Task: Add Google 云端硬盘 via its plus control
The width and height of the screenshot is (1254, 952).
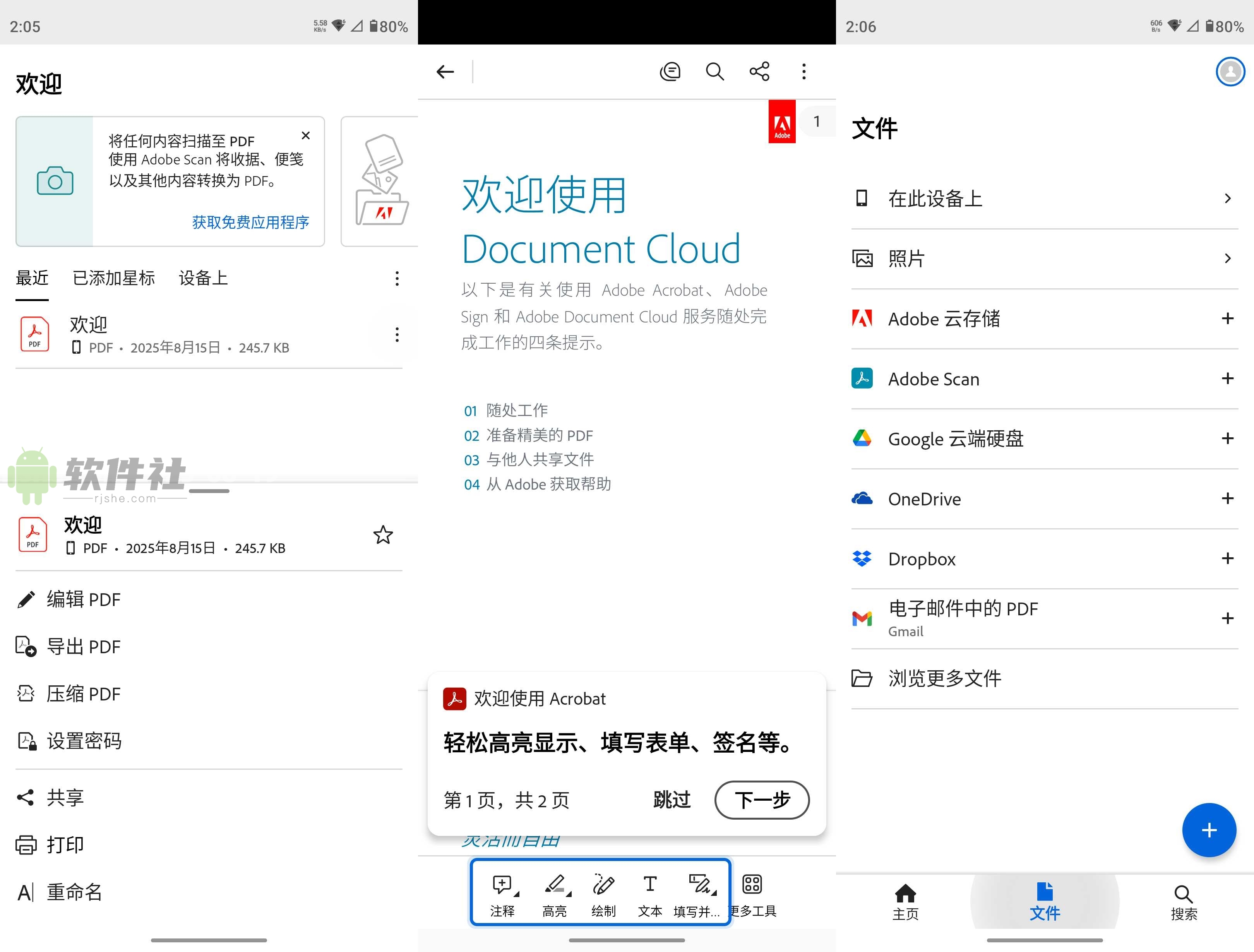Action: point(1228,438)
